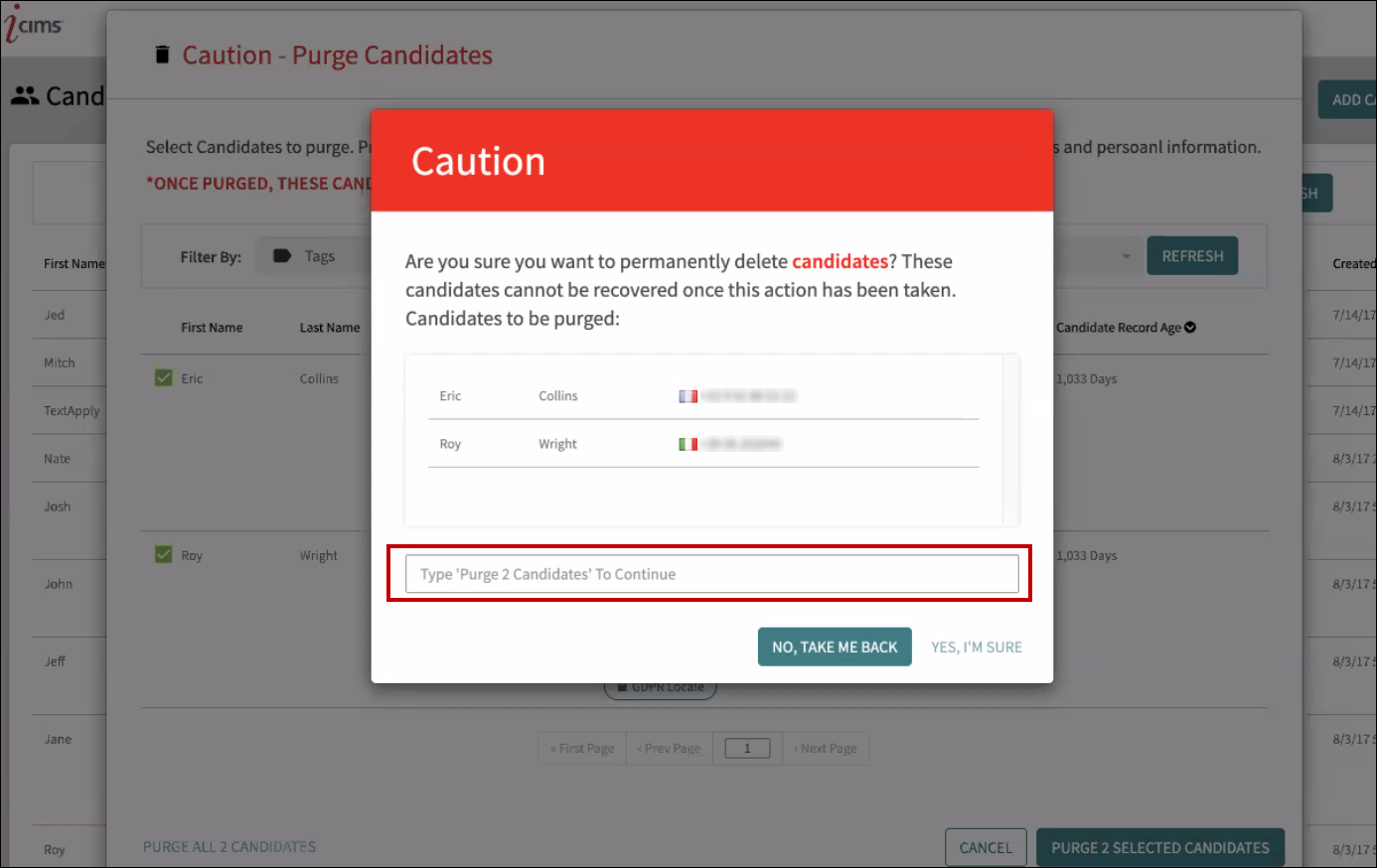Click 'Nate' in the background candidates list
Image resolution: width=1377 pixels, height=868 pixels.
[58, 459]
